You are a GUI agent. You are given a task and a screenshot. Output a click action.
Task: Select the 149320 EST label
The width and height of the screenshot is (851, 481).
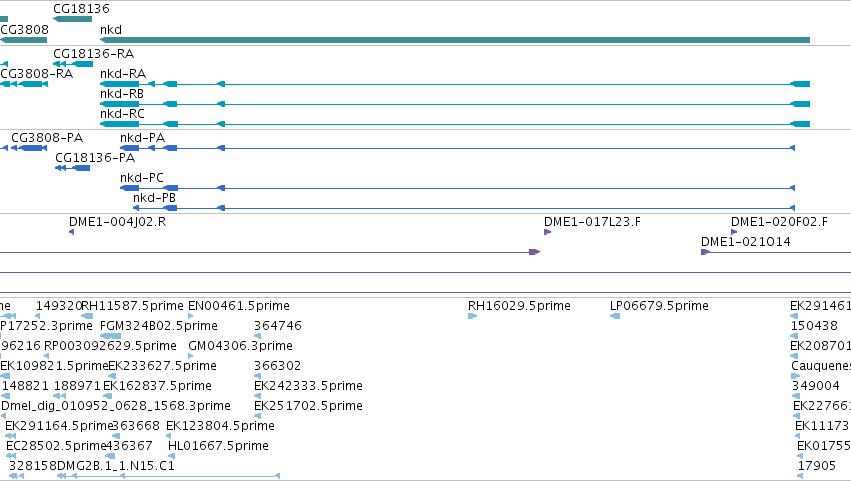(x=59, y=306)
